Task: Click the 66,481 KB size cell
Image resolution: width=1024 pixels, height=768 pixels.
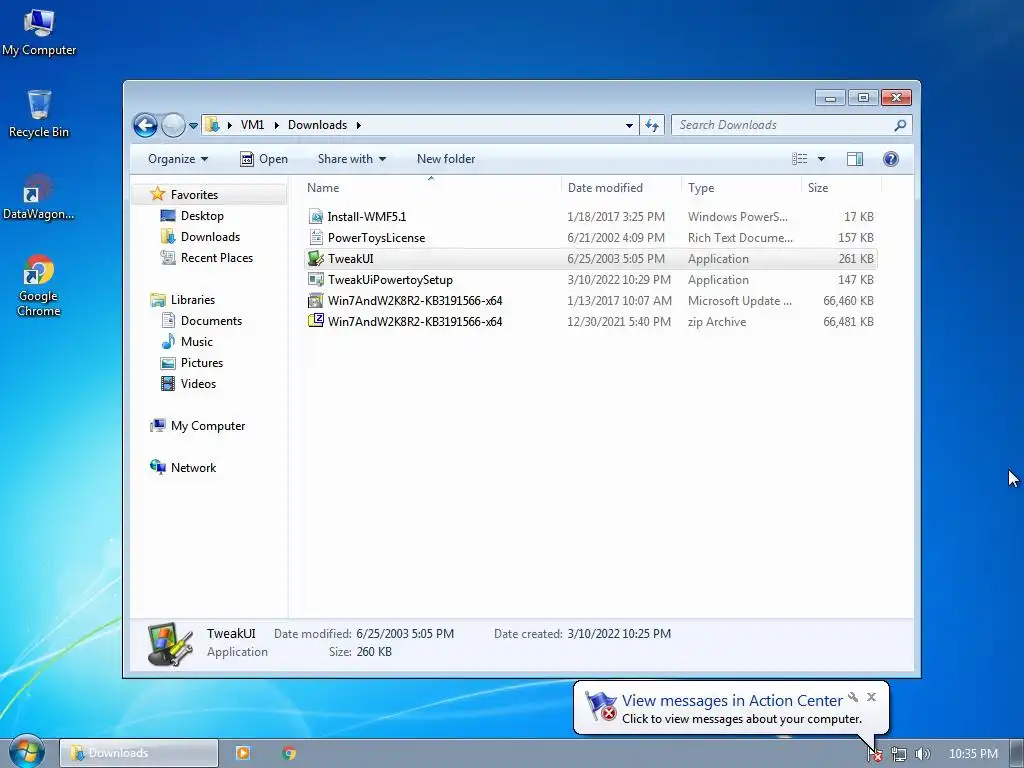Action: [848, 321]
